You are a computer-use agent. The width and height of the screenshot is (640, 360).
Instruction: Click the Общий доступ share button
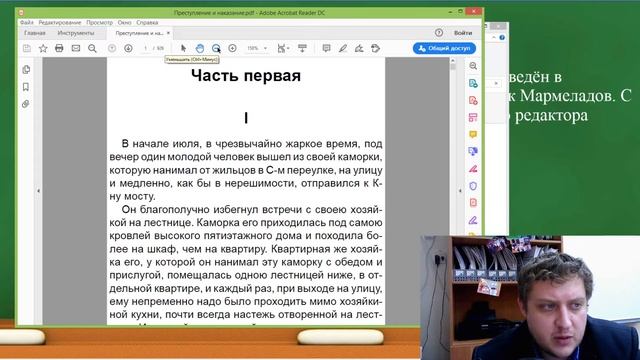444,48
